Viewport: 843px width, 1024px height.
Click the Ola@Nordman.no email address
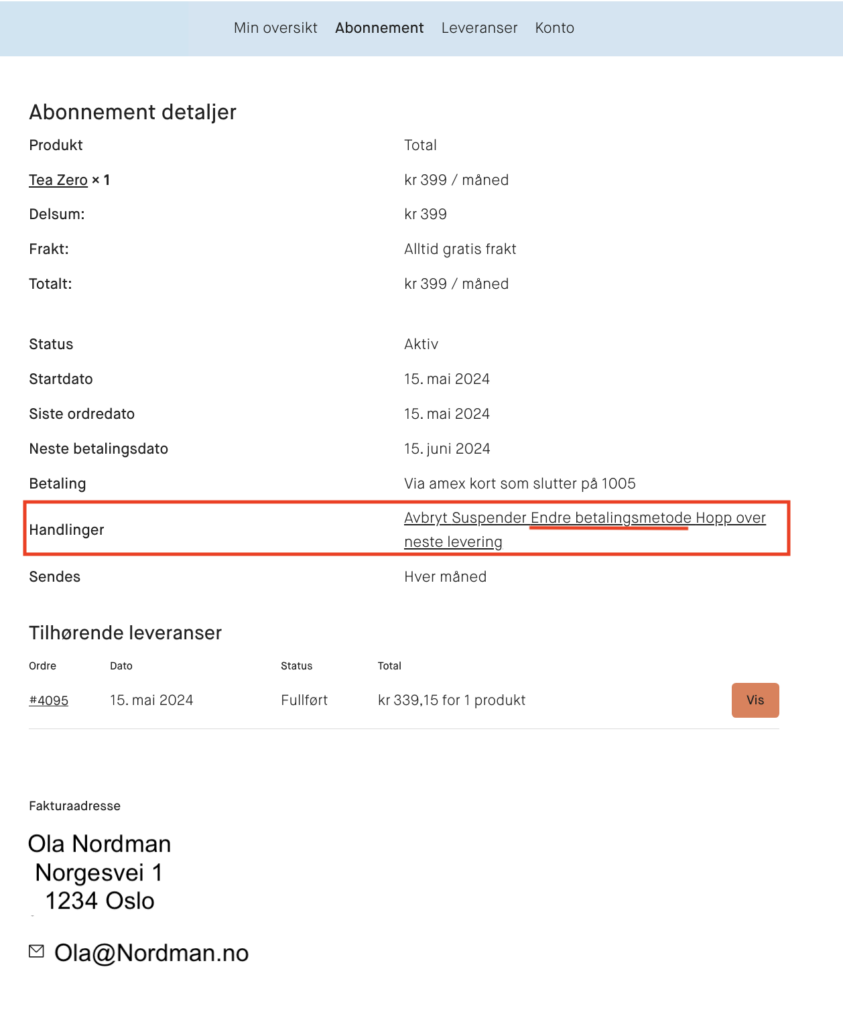click(151, 953)
